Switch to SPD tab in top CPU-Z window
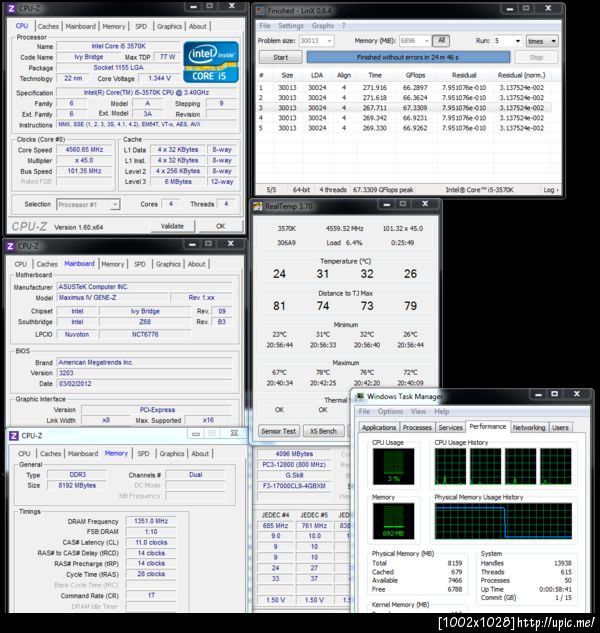This screenshot has height=633, width=600. pos(141,26)
